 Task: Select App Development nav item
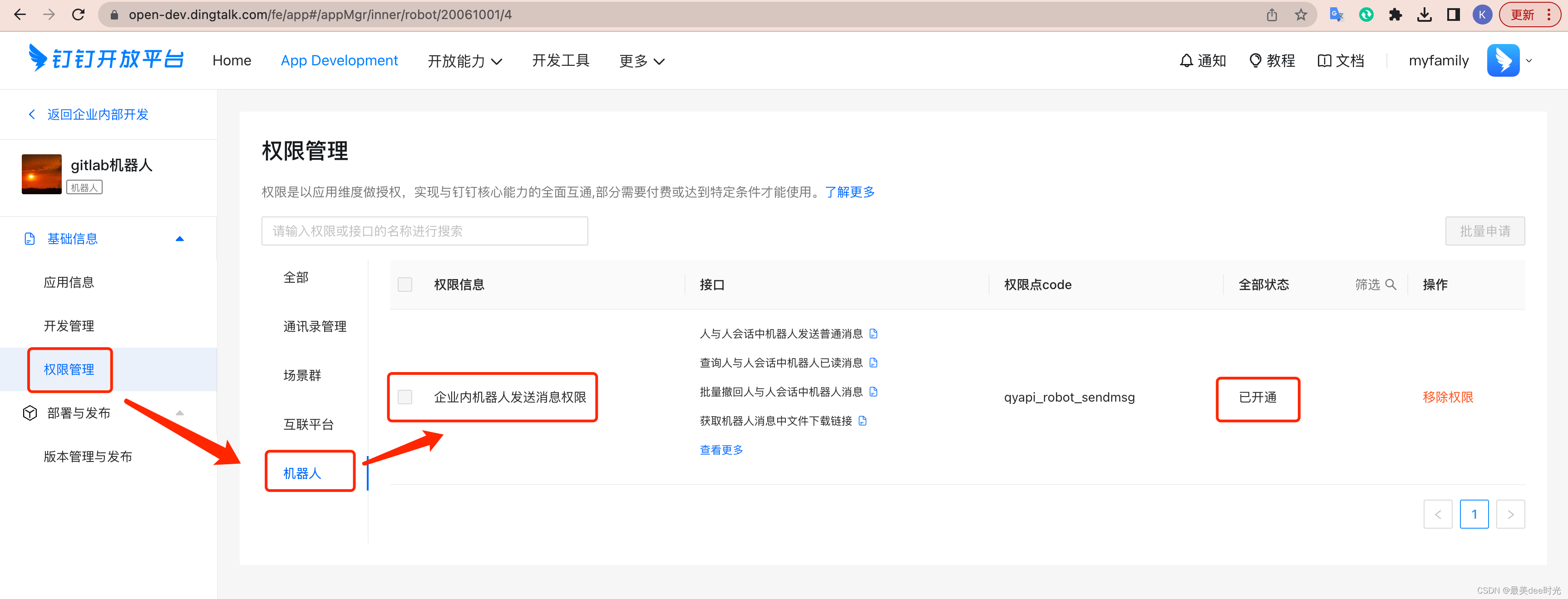[x=339, y=61]
